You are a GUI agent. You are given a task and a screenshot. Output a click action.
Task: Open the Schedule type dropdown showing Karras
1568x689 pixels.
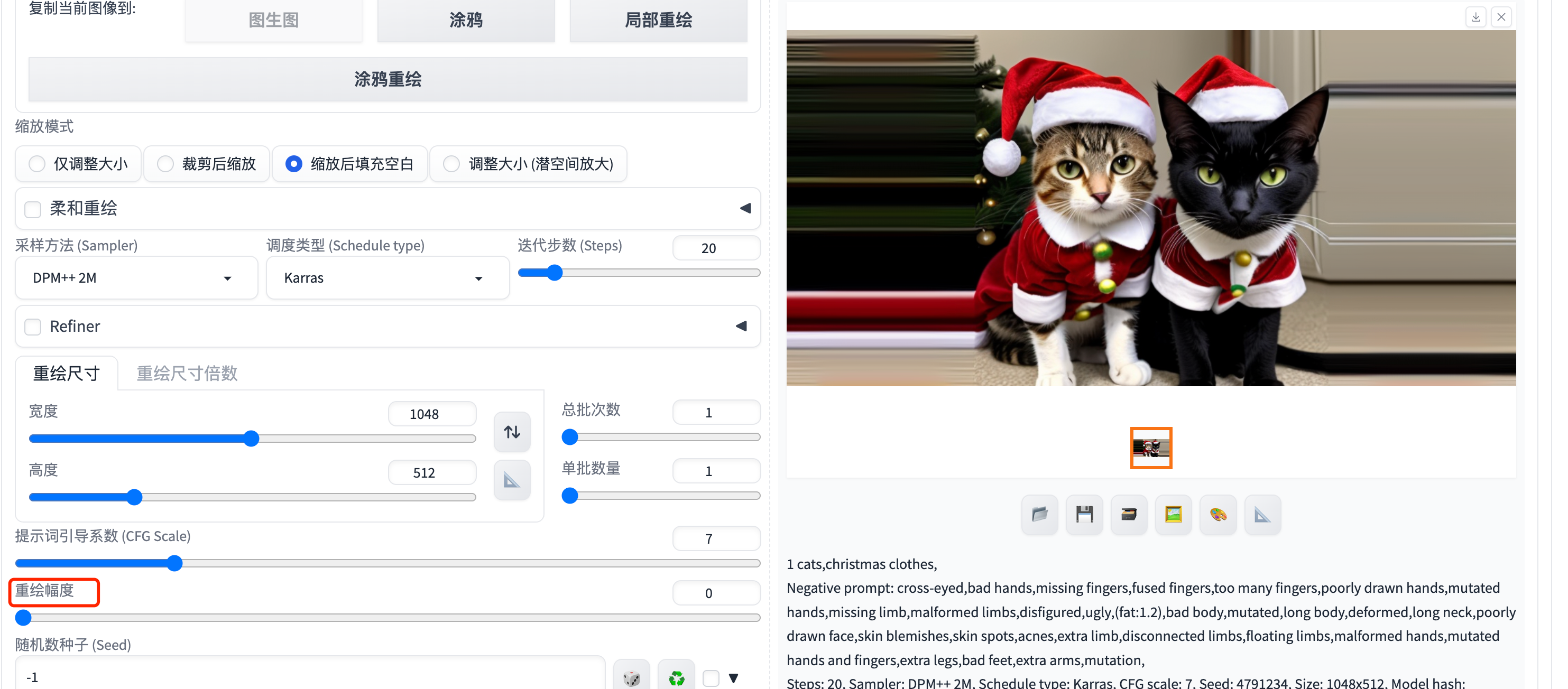pos(387,278)
